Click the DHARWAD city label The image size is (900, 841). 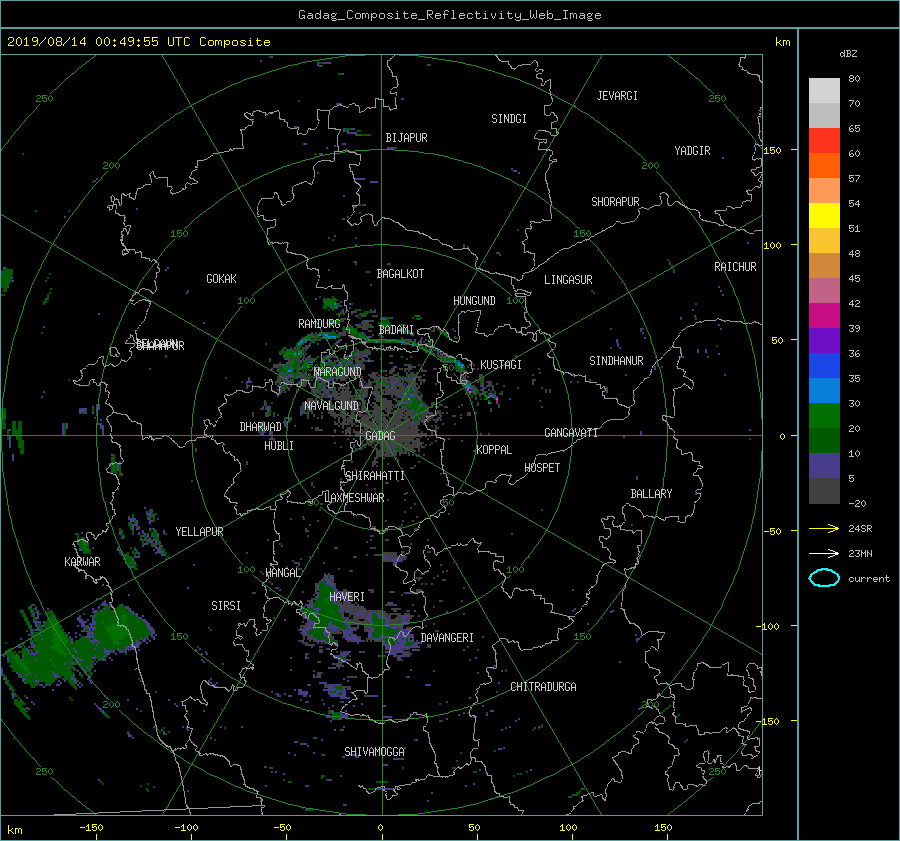pos(260,427)
